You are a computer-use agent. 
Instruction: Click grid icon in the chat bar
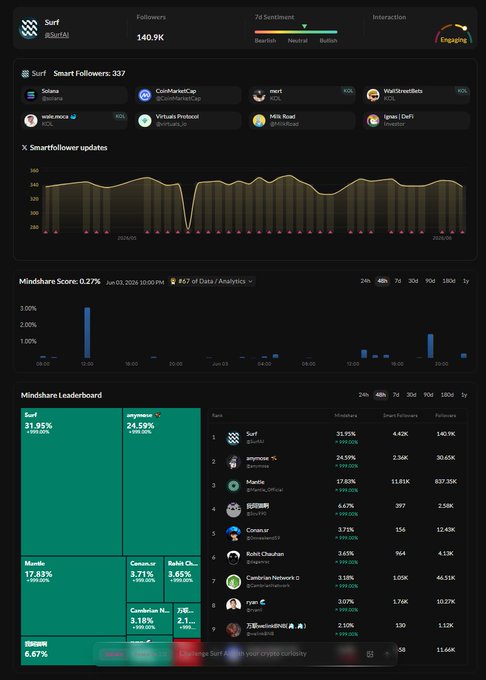pos(370,654)
